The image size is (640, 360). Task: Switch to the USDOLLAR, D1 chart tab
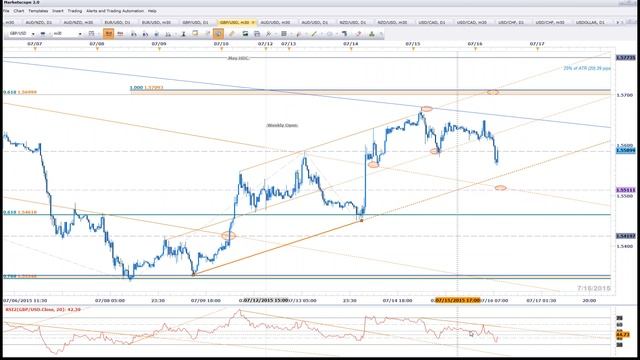coord(590,22)
